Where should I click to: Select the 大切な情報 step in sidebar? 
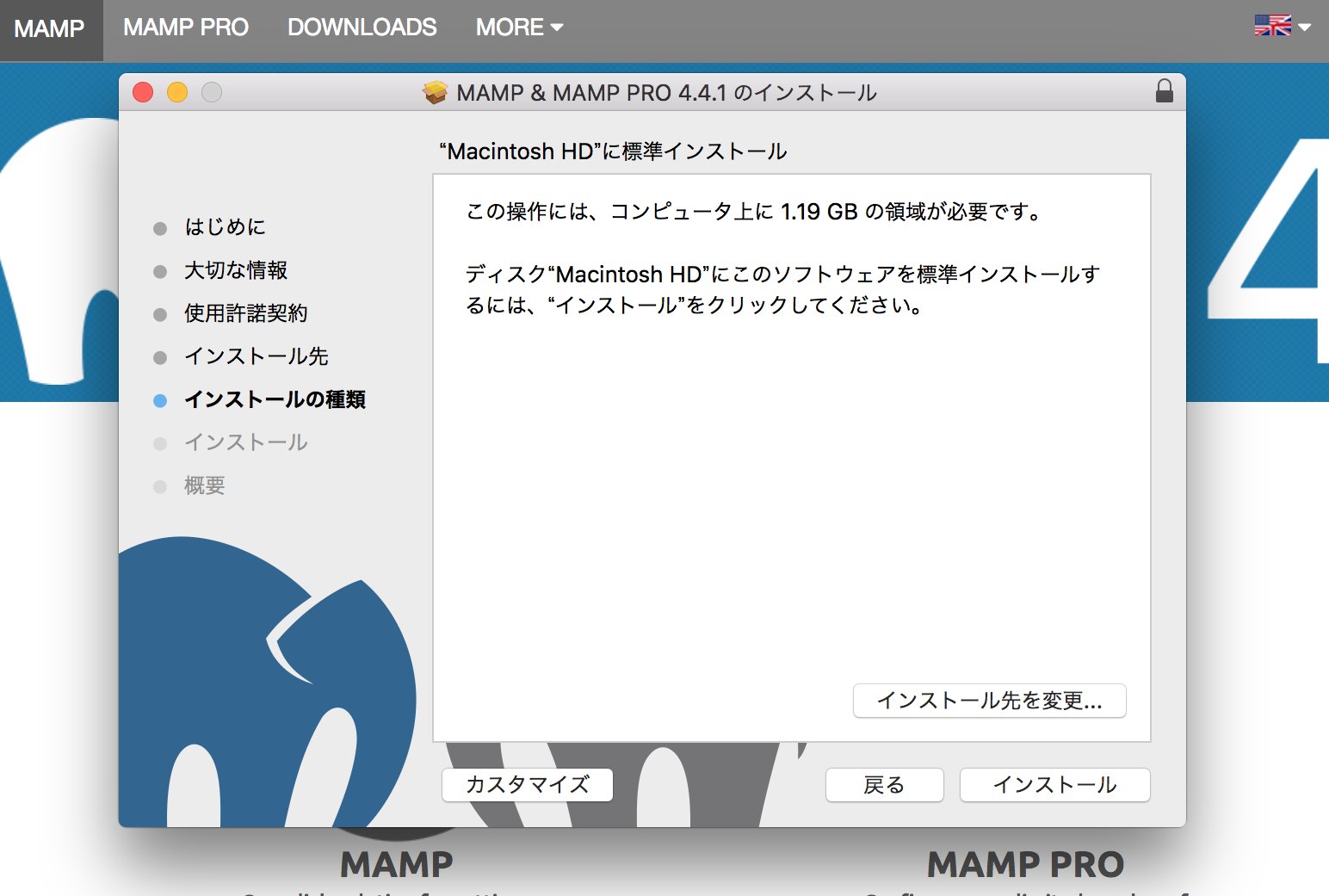(x=236, y=270)
